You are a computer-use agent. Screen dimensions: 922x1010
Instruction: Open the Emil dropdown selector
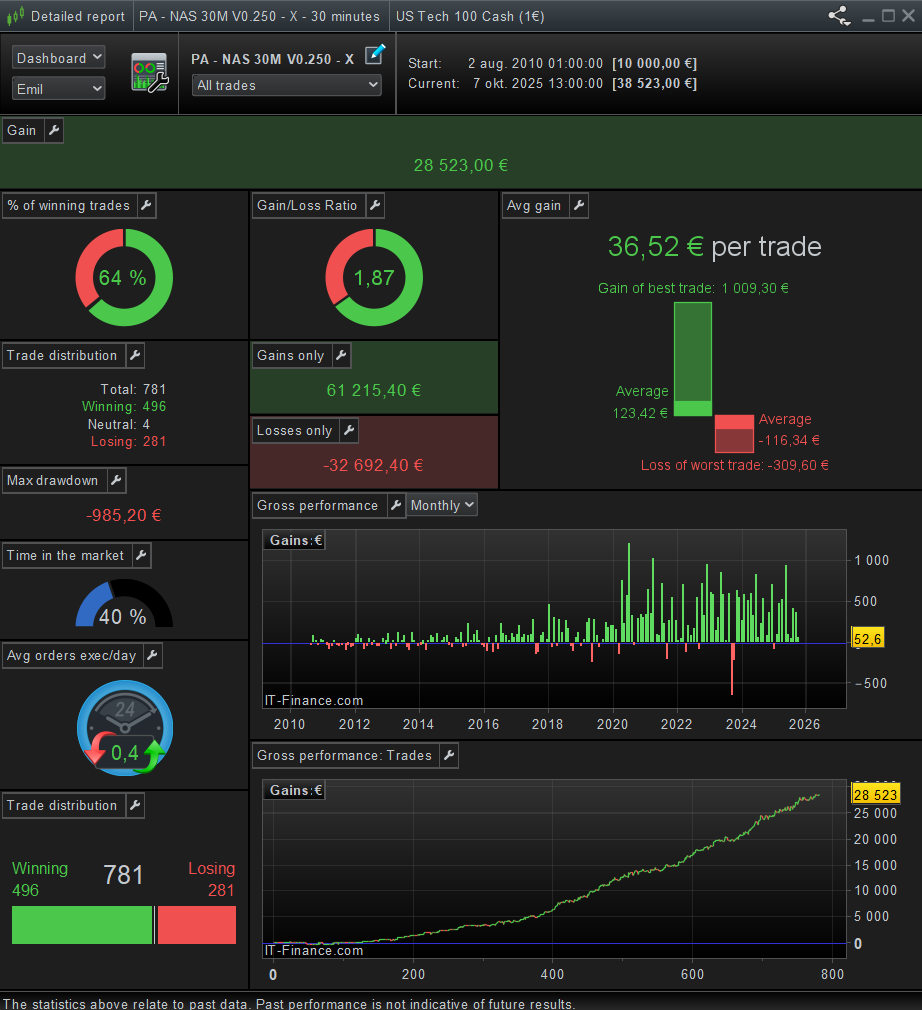tap(59, 89)
